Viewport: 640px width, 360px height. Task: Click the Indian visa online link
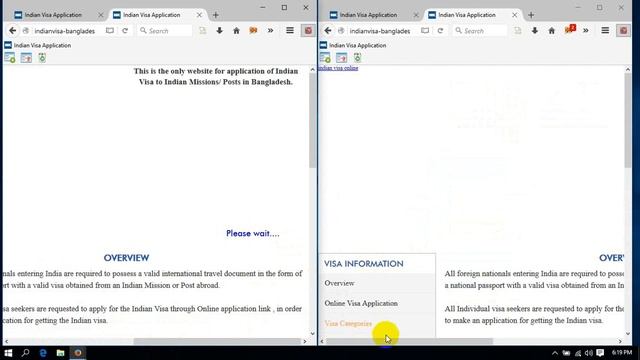pyautogui.click(x=338, y=68)
